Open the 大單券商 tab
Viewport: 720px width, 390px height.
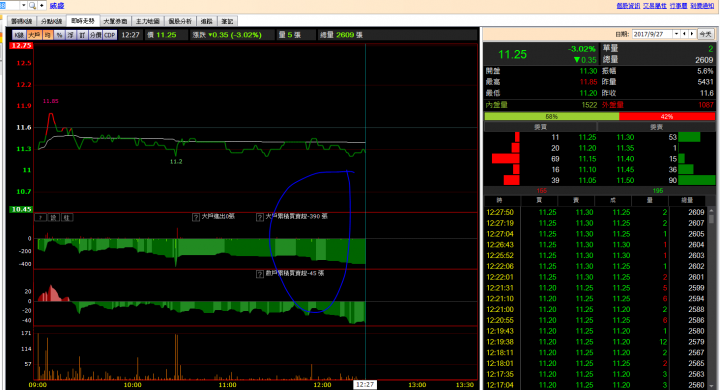[x=115, y=21]
